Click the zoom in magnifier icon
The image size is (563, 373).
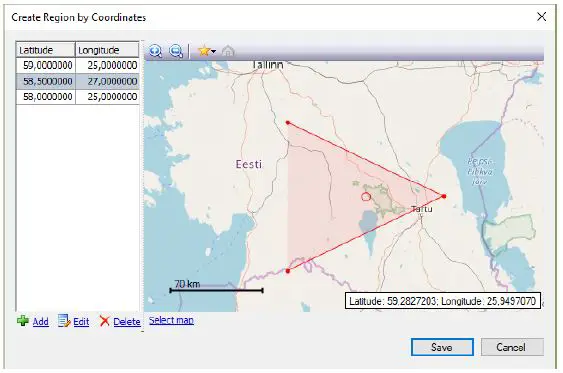click(155, 51)
